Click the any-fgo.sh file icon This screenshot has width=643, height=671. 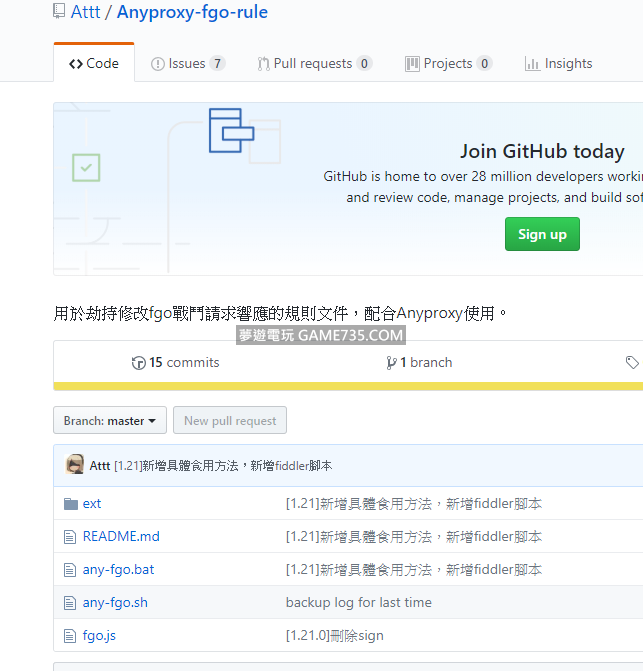[x=70, y=603]
